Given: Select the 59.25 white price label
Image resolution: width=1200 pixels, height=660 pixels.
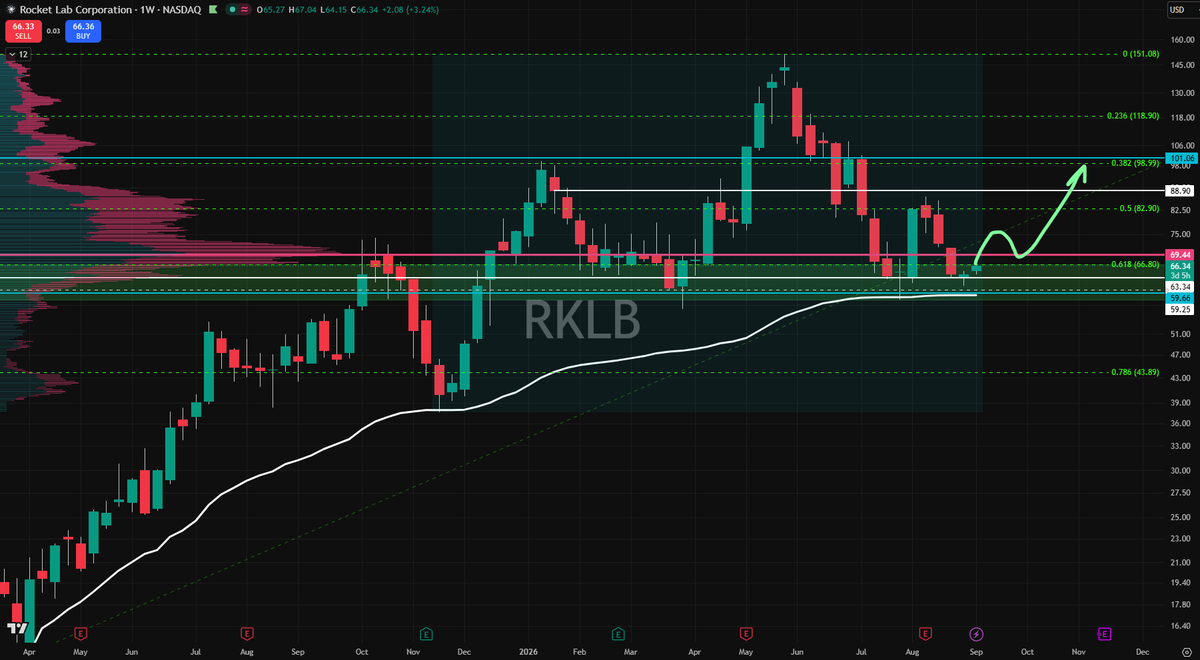Looking at the screenshot, I should point(1180,309).
